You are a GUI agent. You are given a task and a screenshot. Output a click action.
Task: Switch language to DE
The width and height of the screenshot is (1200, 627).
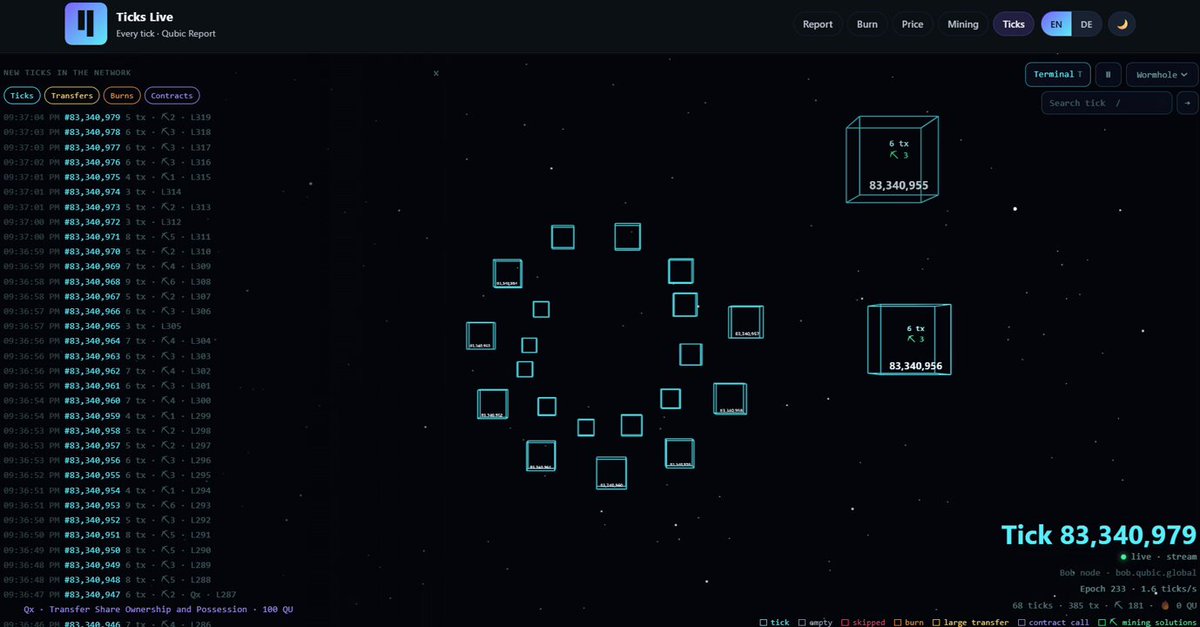1086,24
